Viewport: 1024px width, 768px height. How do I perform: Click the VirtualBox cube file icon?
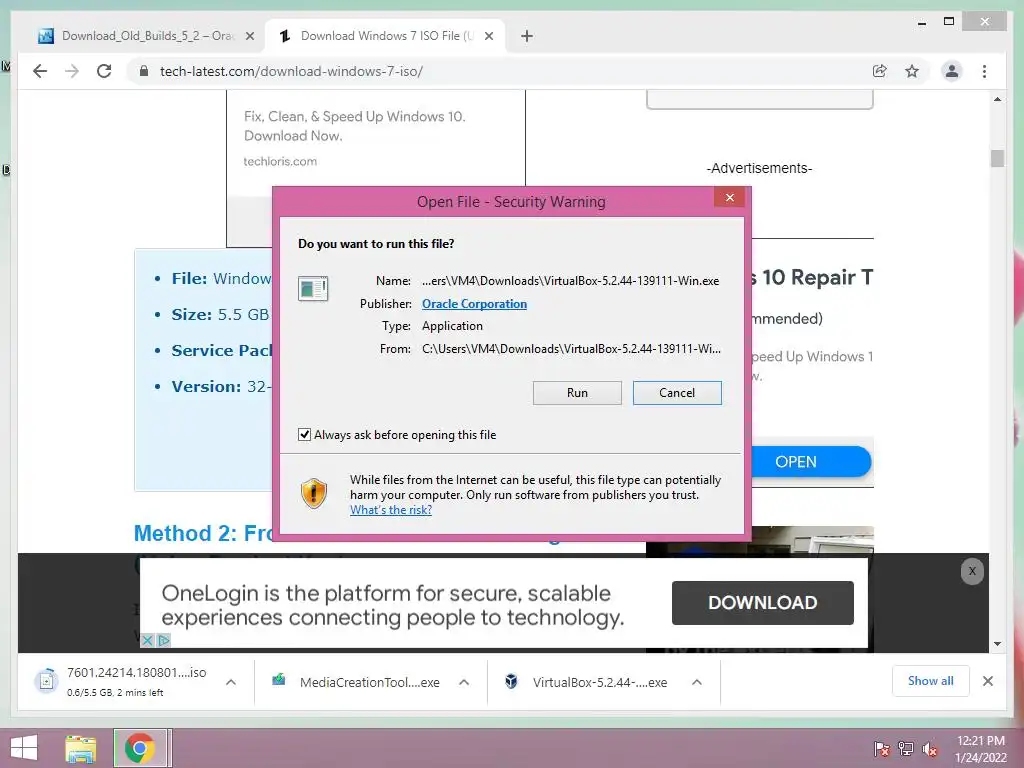coord(511,682)
